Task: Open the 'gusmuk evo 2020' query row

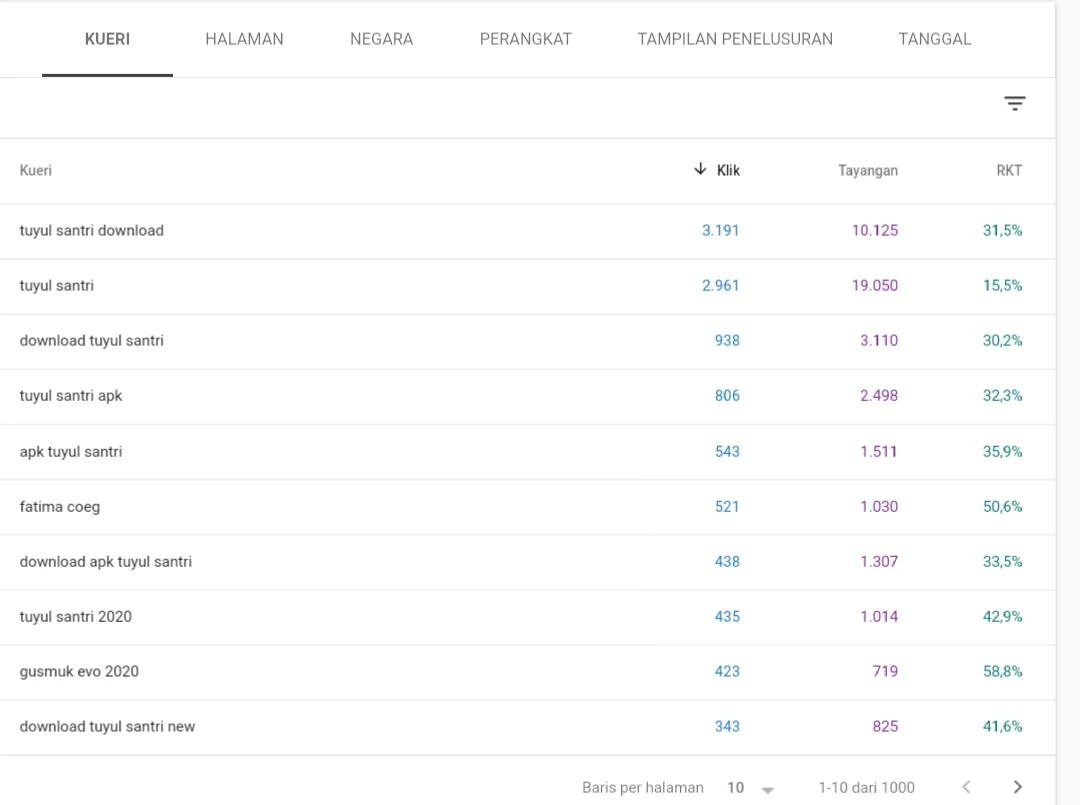Action: coord(528,671)
